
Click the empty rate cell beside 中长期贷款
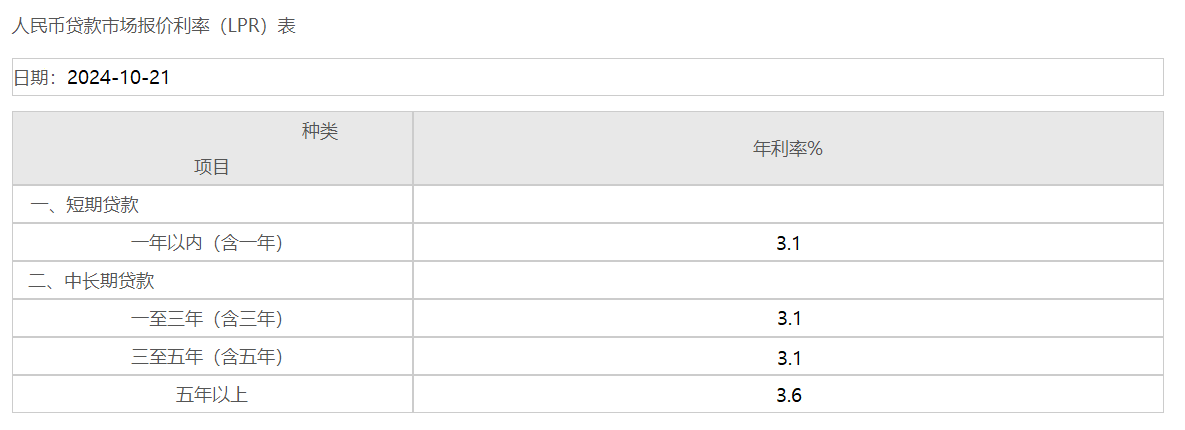coord(788,281)
